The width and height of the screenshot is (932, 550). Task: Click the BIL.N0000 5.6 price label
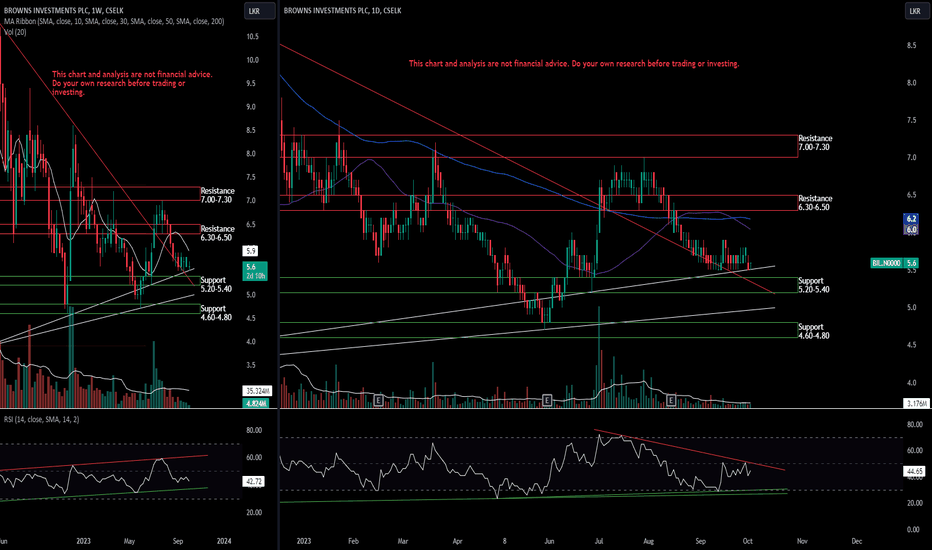895,262
